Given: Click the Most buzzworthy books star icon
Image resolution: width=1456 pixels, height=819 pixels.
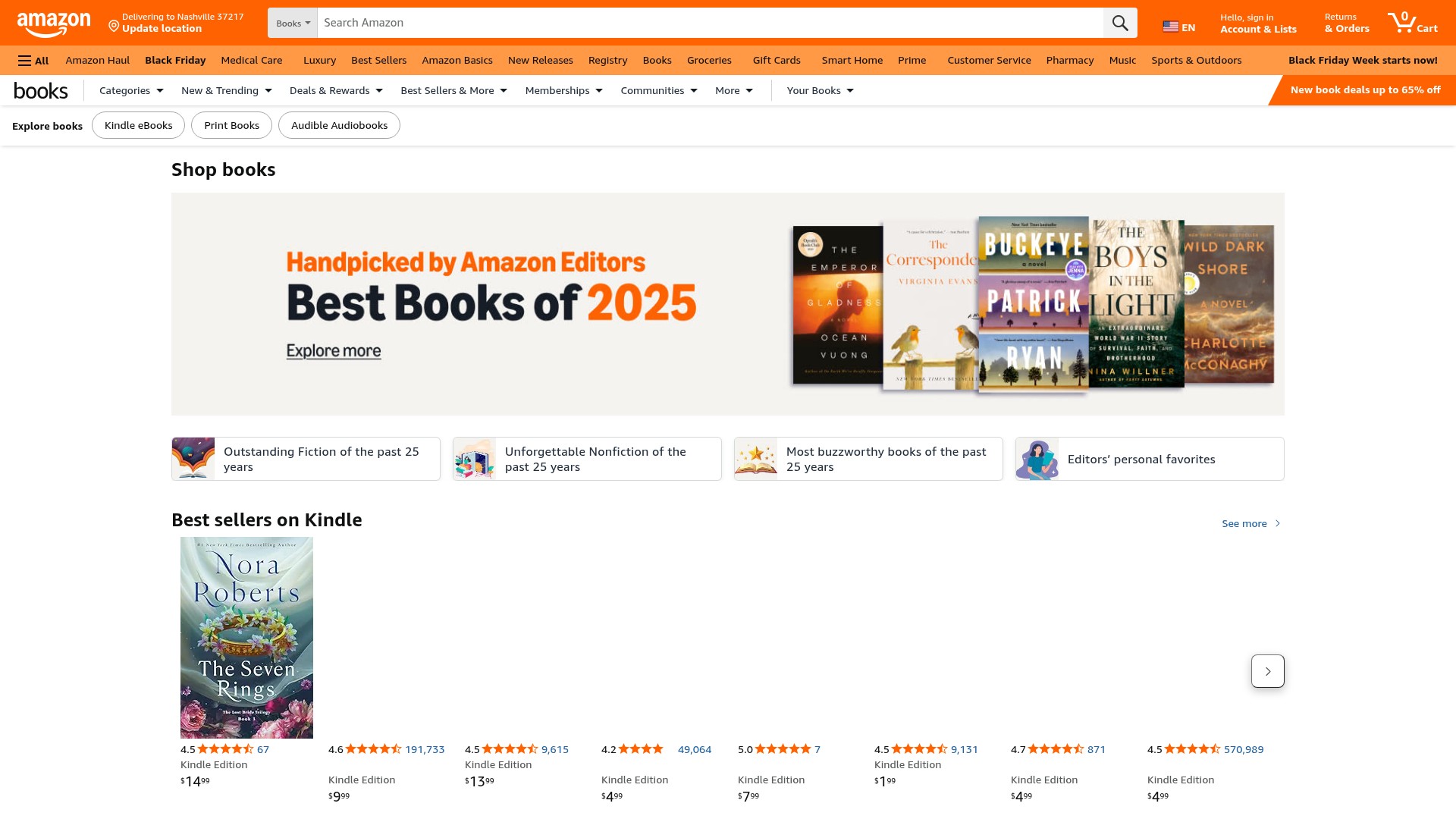Looking at the screenshot, I should click(x=756, y=459).
